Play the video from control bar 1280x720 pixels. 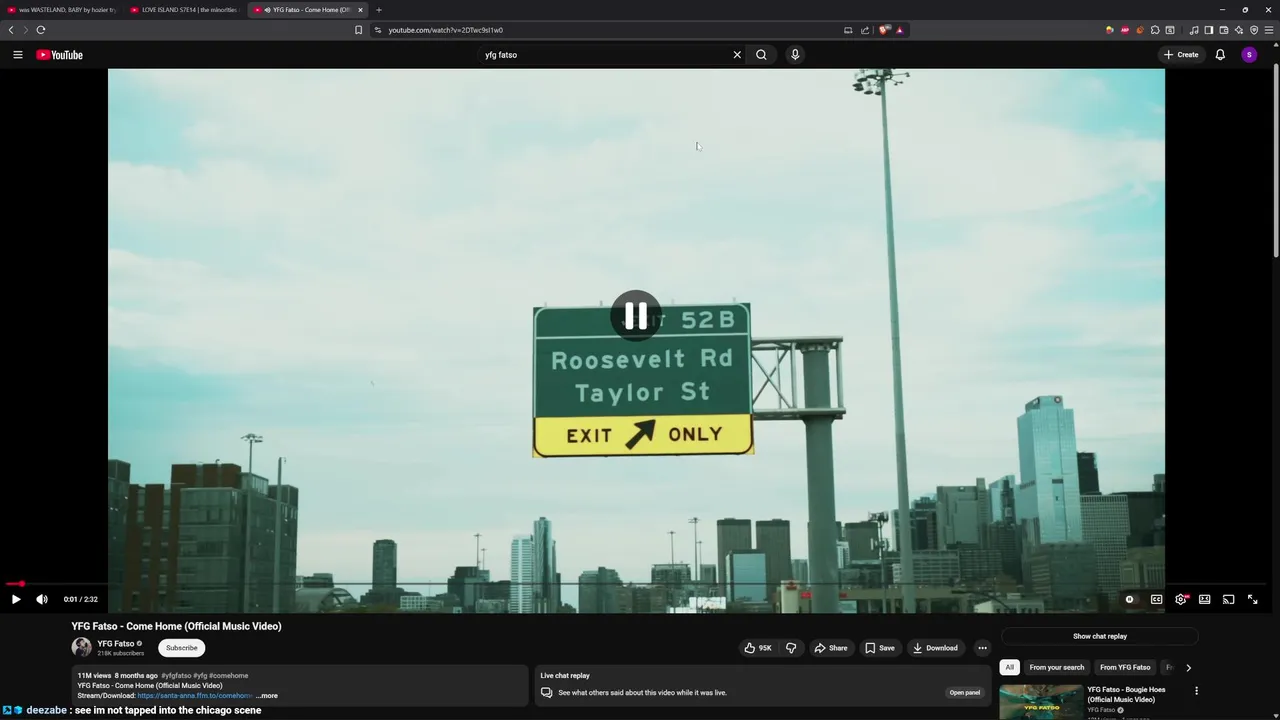[16, 599]
